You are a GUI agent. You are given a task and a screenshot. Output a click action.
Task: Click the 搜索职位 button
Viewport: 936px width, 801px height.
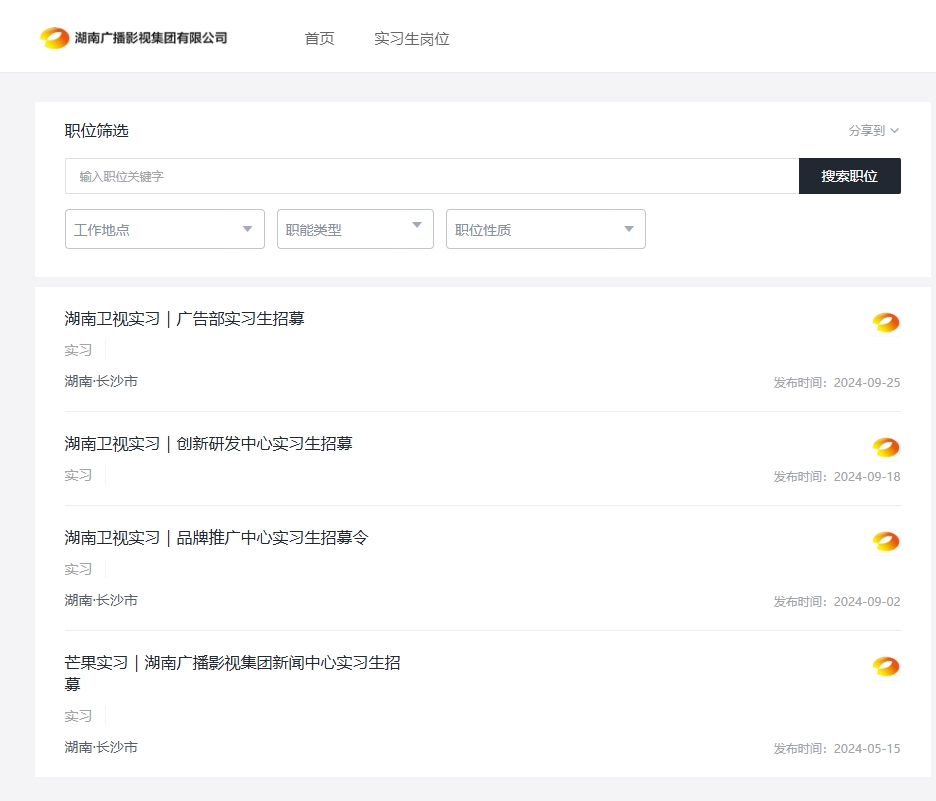coord(849,176)
